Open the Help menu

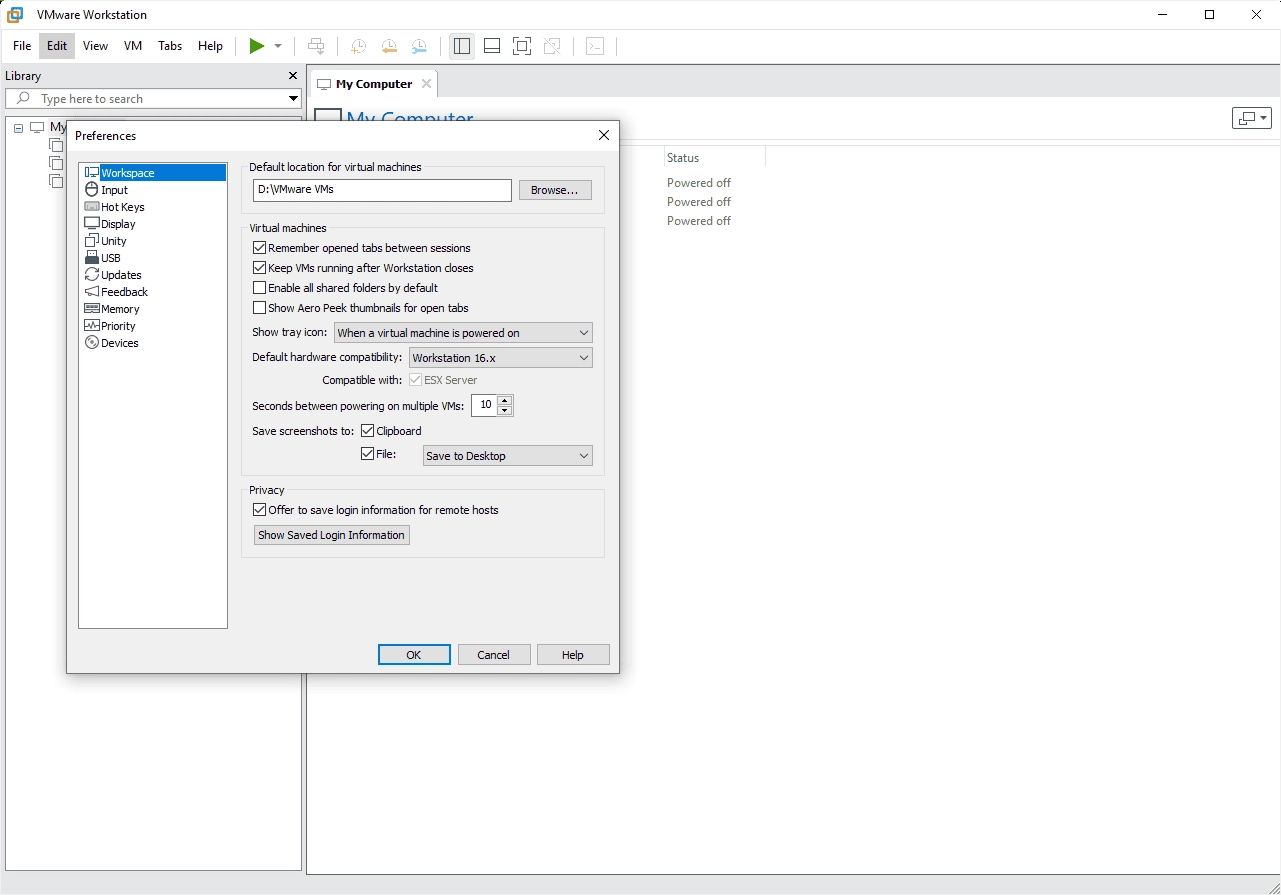210,46
